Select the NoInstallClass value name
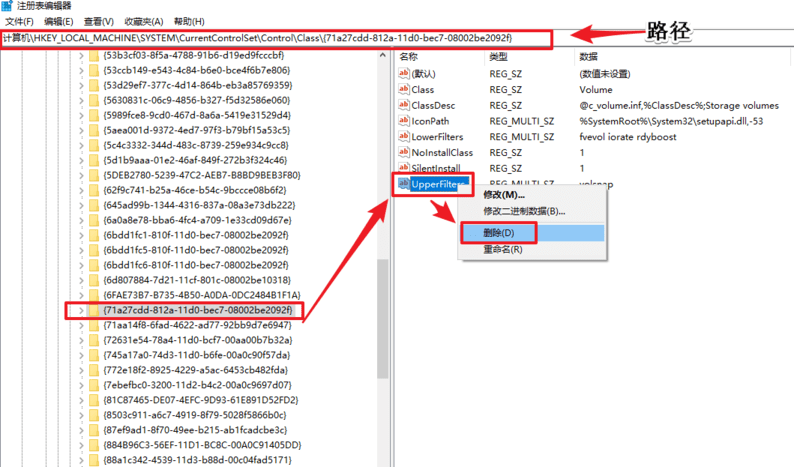Viewport: 794px width, 467px height. tap(442, 152)
